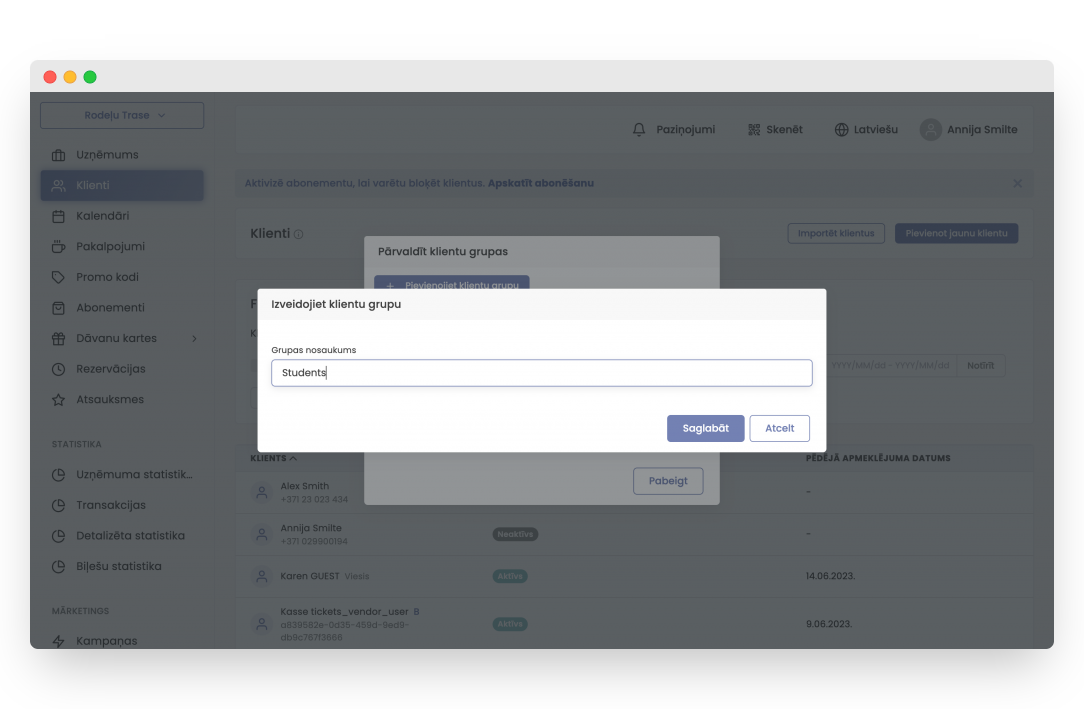
Task: Click the QR scan icon beside Skenēt
Action: point(754,130)
